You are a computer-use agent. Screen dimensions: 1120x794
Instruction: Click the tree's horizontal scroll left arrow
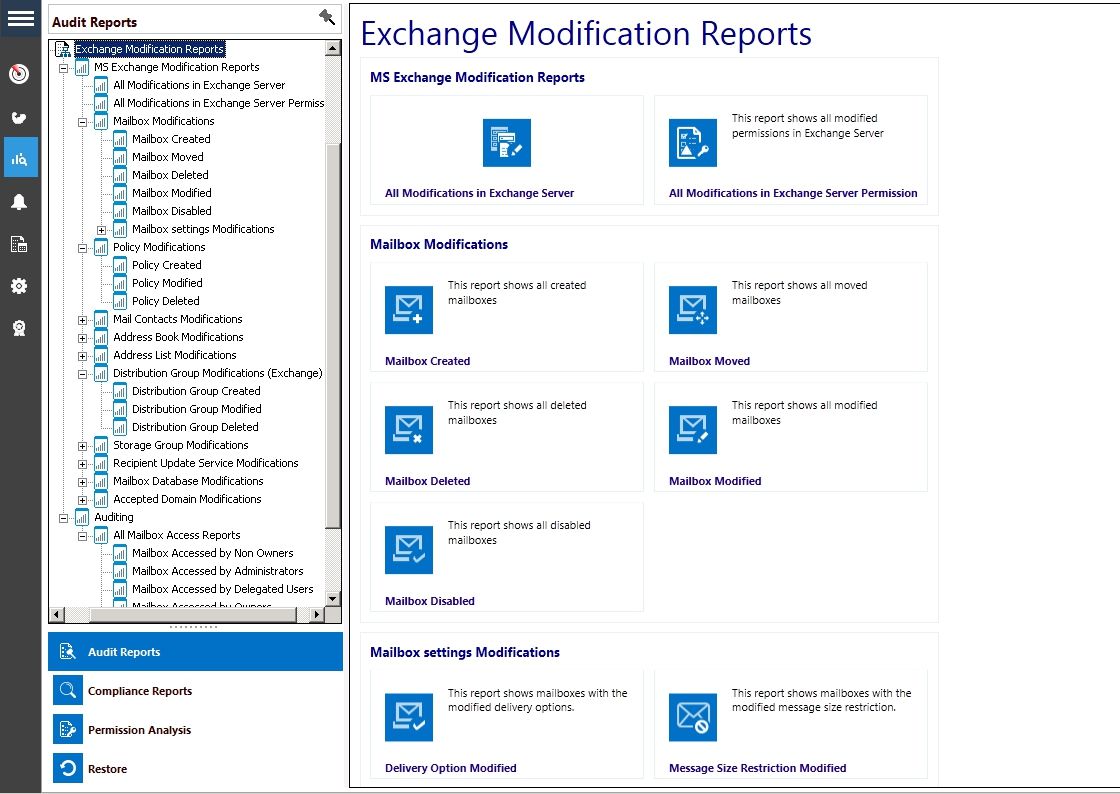pyautogui.click(x=56, y=614)
